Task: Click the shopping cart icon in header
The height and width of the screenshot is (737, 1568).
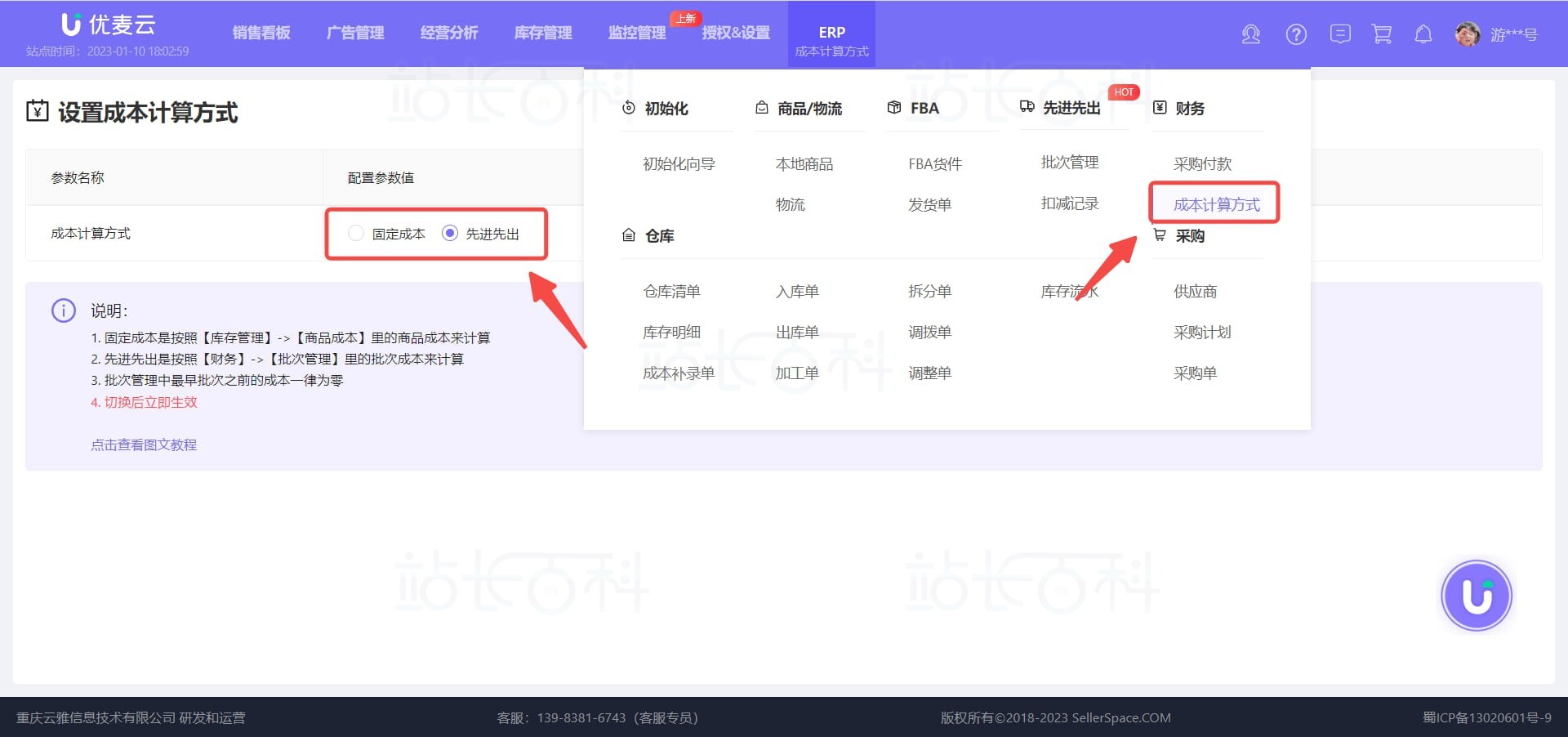Action: point(1382,34)
